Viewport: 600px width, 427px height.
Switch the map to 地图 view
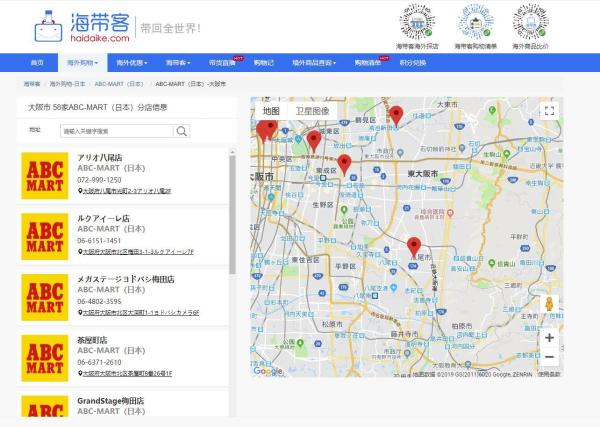[x=271, y=111]
